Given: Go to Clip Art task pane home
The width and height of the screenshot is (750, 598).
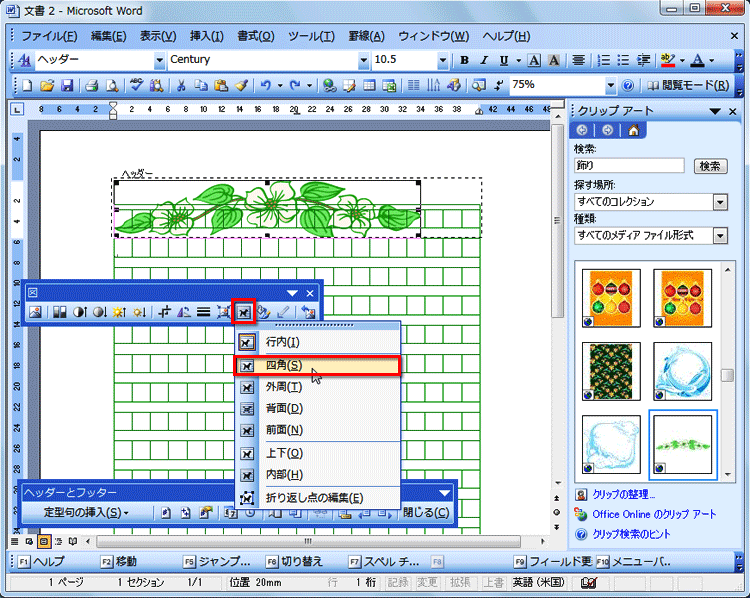Looking at the screenshot, I should (x=633, y=130).
